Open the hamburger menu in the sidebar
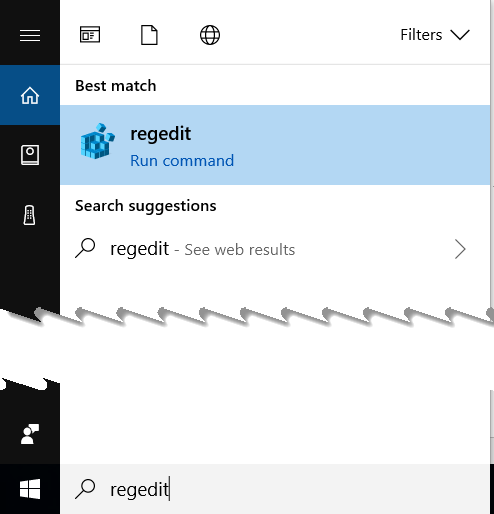 pos(30,35)
